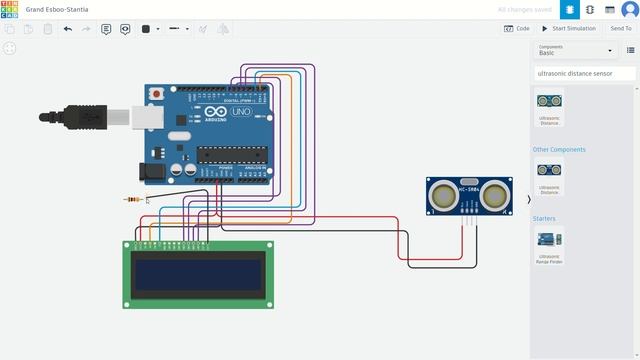Click the Delete trash icon
640x360 pixels.
click(x=48, y=29)
